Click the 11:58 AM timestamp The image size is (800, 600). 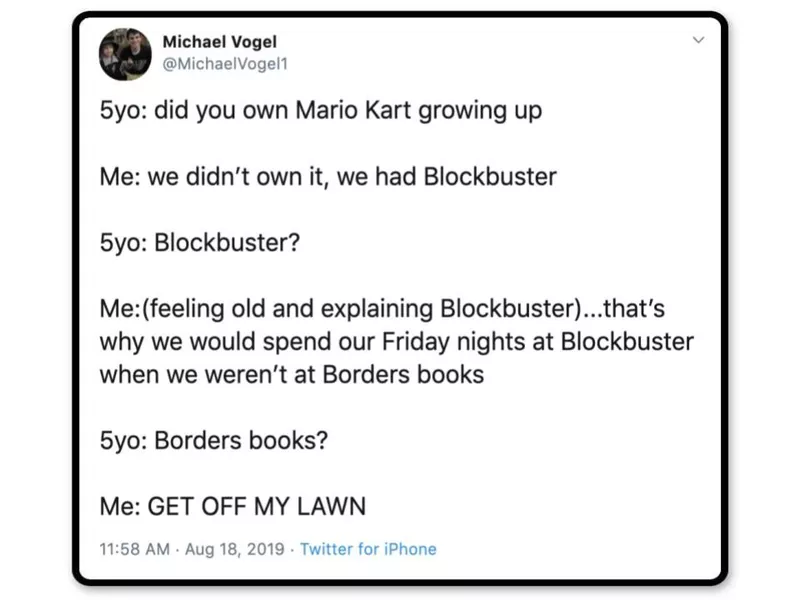pyautogui.click(x=140, y=549)
